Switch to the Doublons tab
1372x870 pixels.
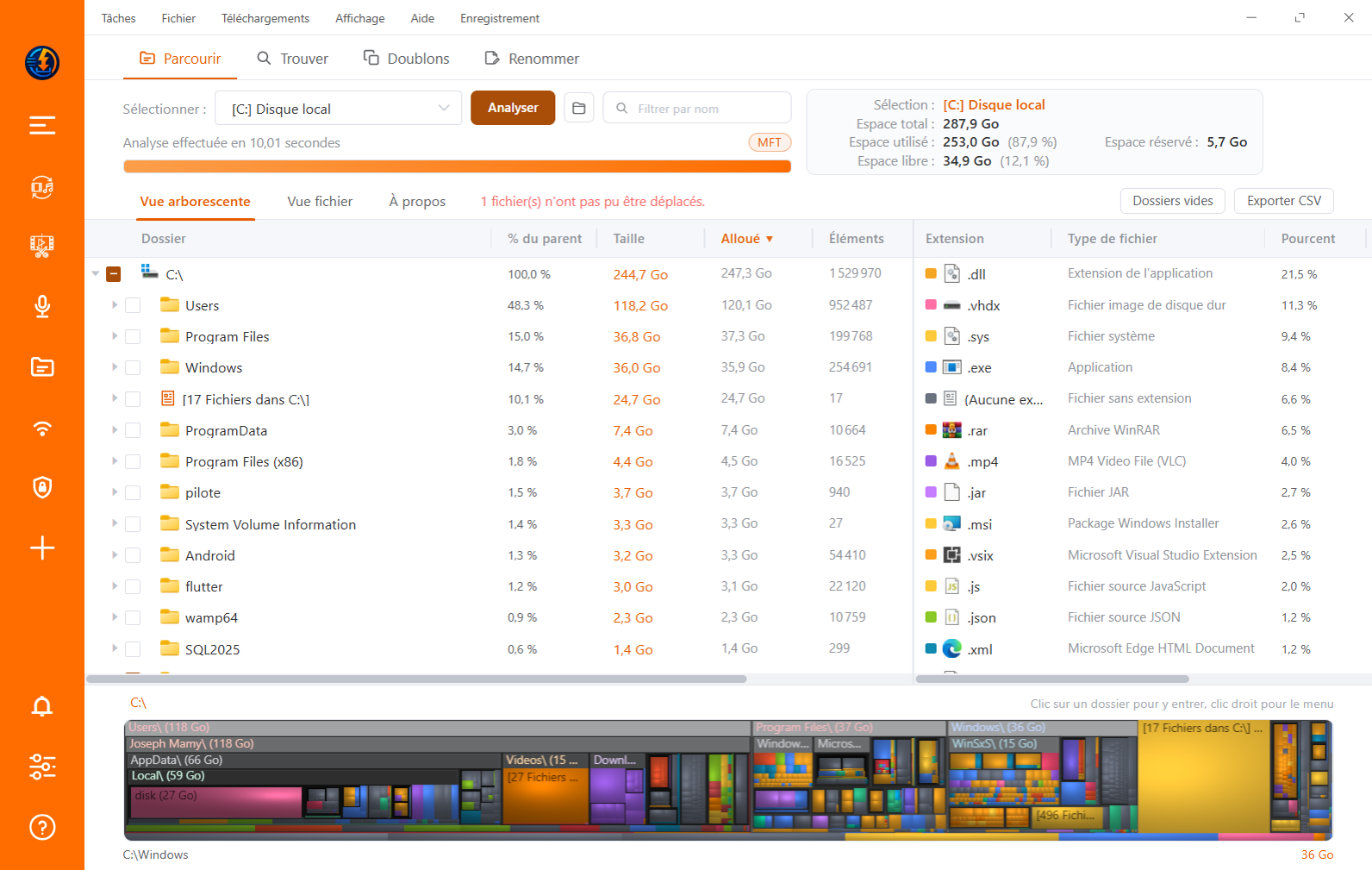click(x=407, y=59)
